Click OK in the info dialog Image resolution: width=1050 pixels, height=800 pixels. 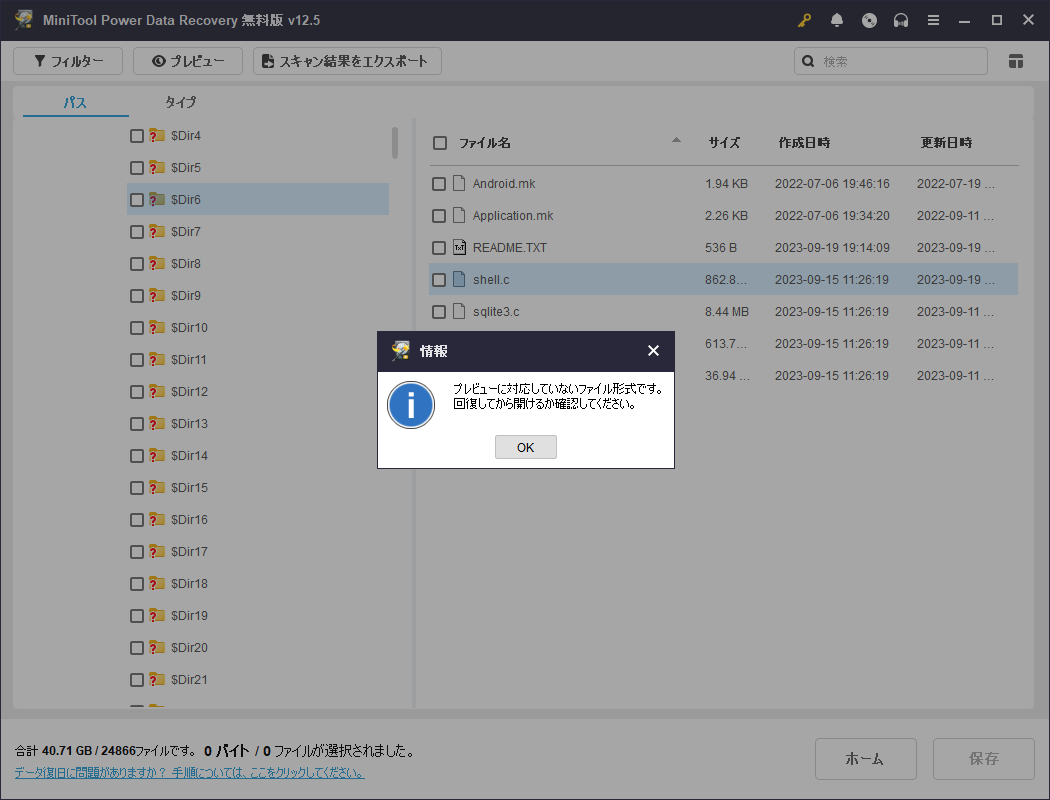tap(526, 447)
